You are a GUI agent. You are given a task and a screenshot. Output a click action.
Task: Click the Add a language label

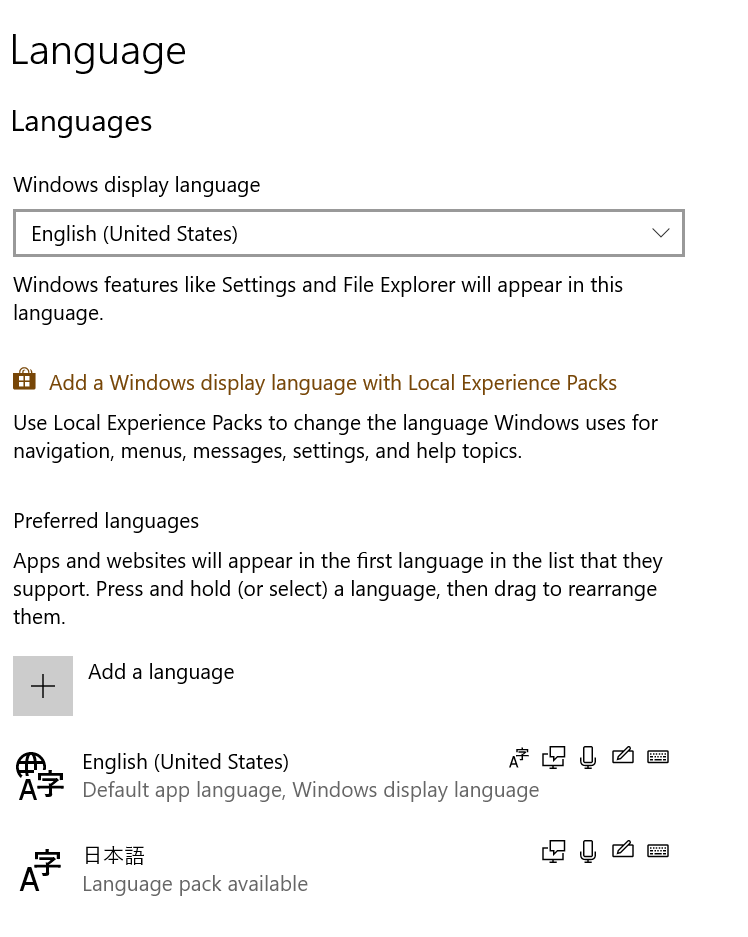(x=161, y=672)
